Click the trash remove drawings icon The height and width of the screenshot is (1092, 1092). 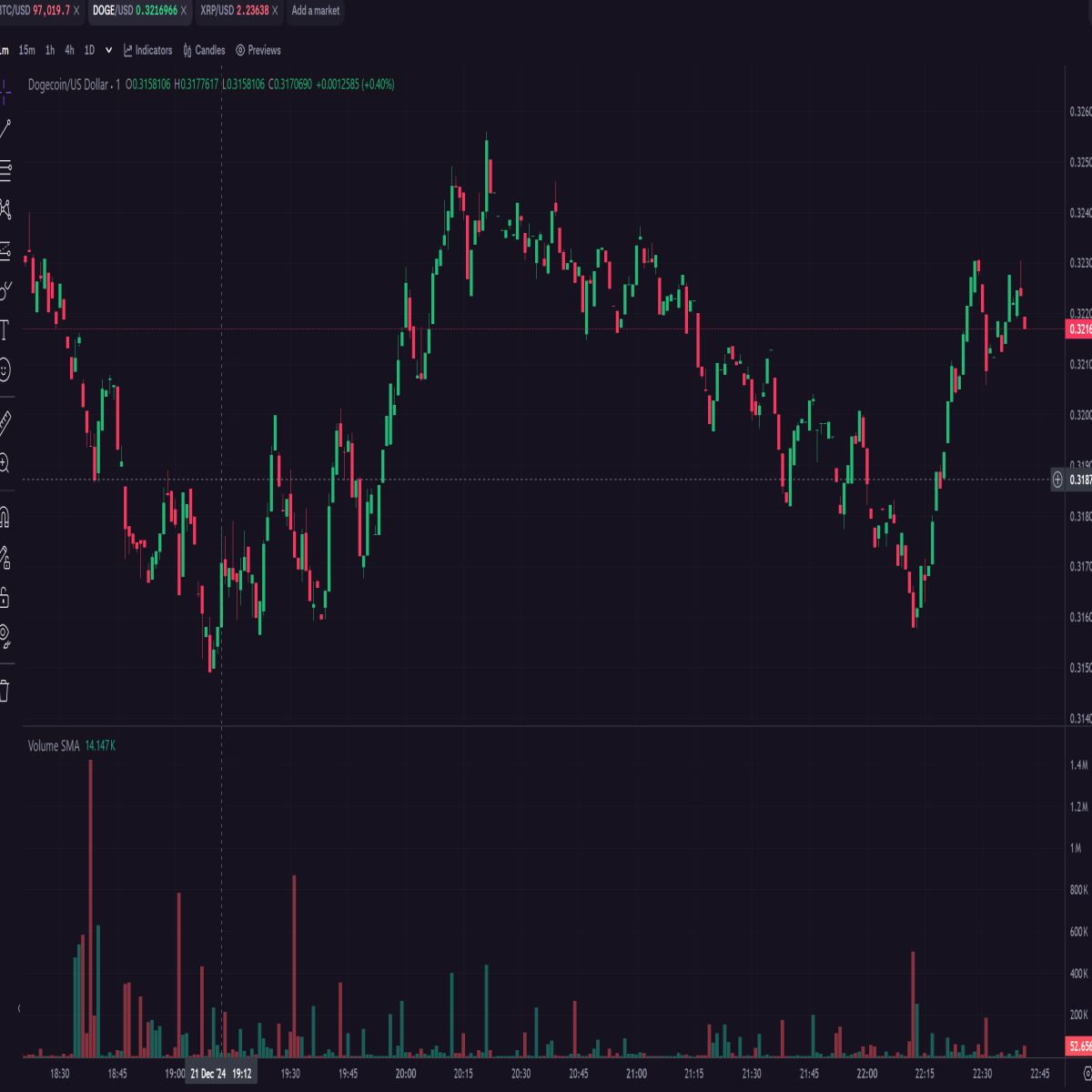pyautogui.click(x=4, y=691)
